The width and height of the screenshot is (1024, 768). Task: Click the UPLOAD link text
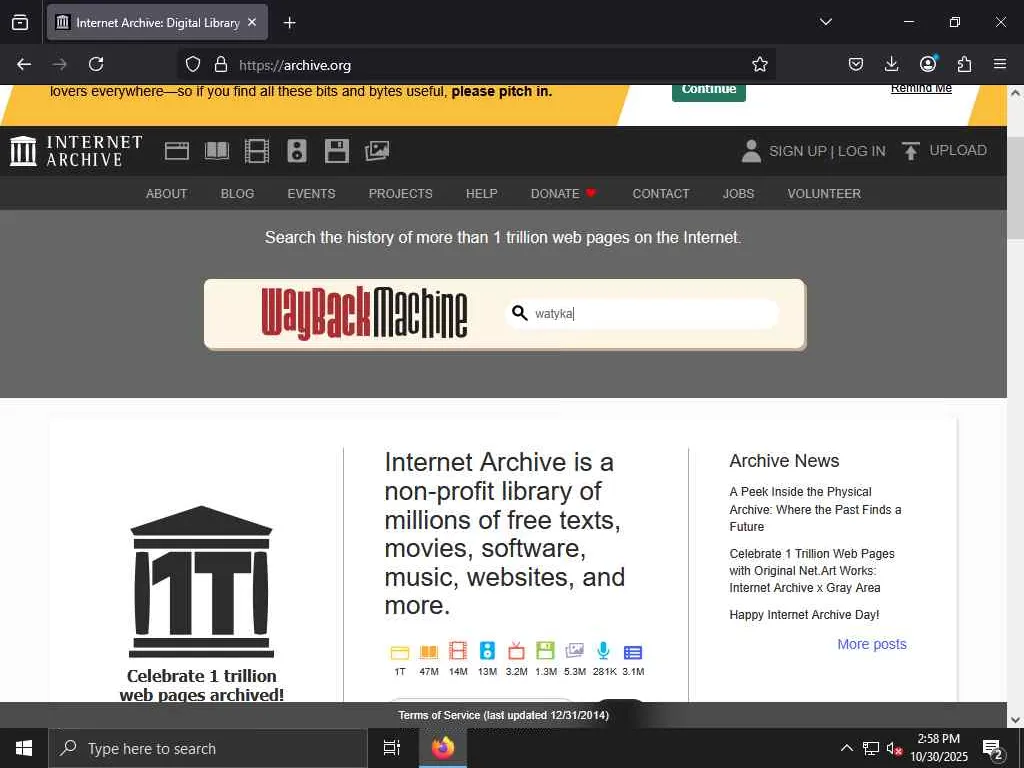pos(957,150)
